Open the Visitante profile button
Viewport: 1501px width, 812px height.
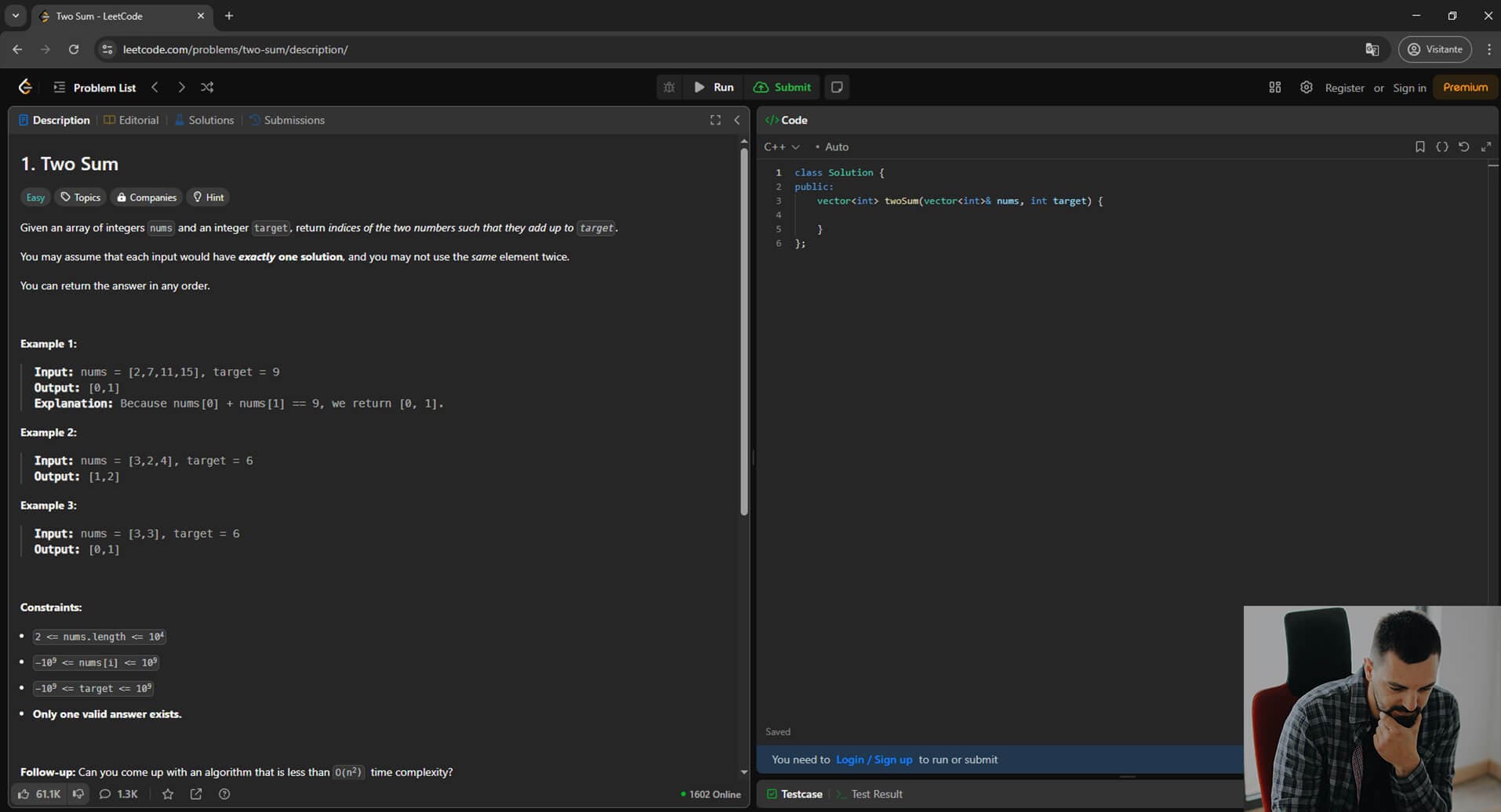pyautogui.click(x=1435, y=49)
